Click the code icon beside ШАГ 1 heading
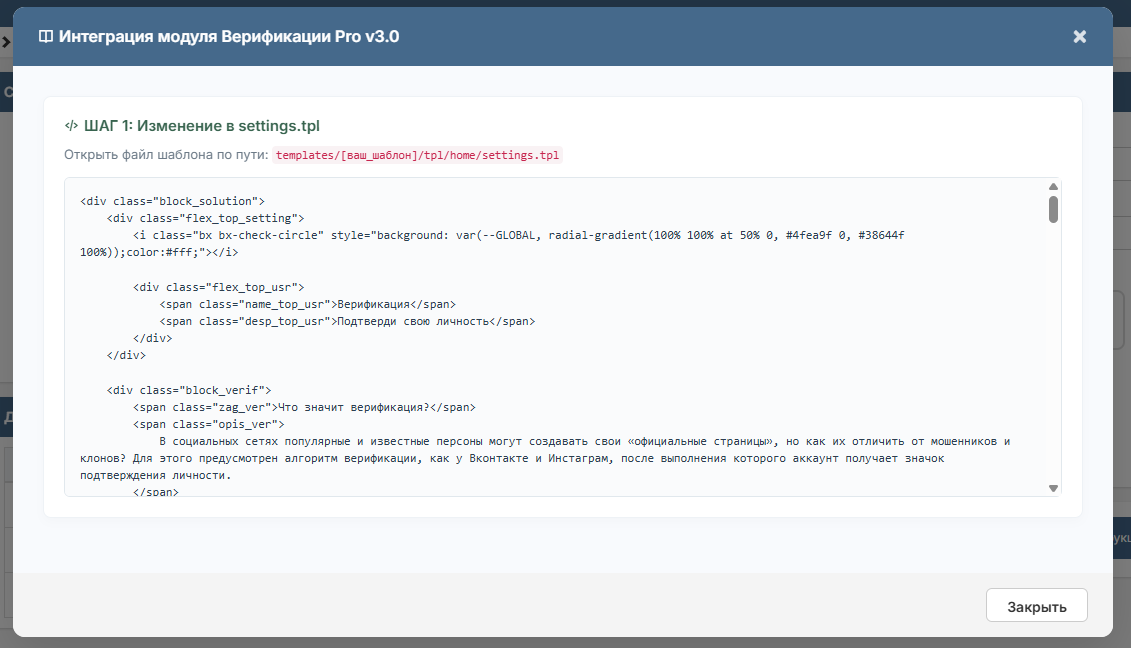The image size is (1131, 648). 71,126
